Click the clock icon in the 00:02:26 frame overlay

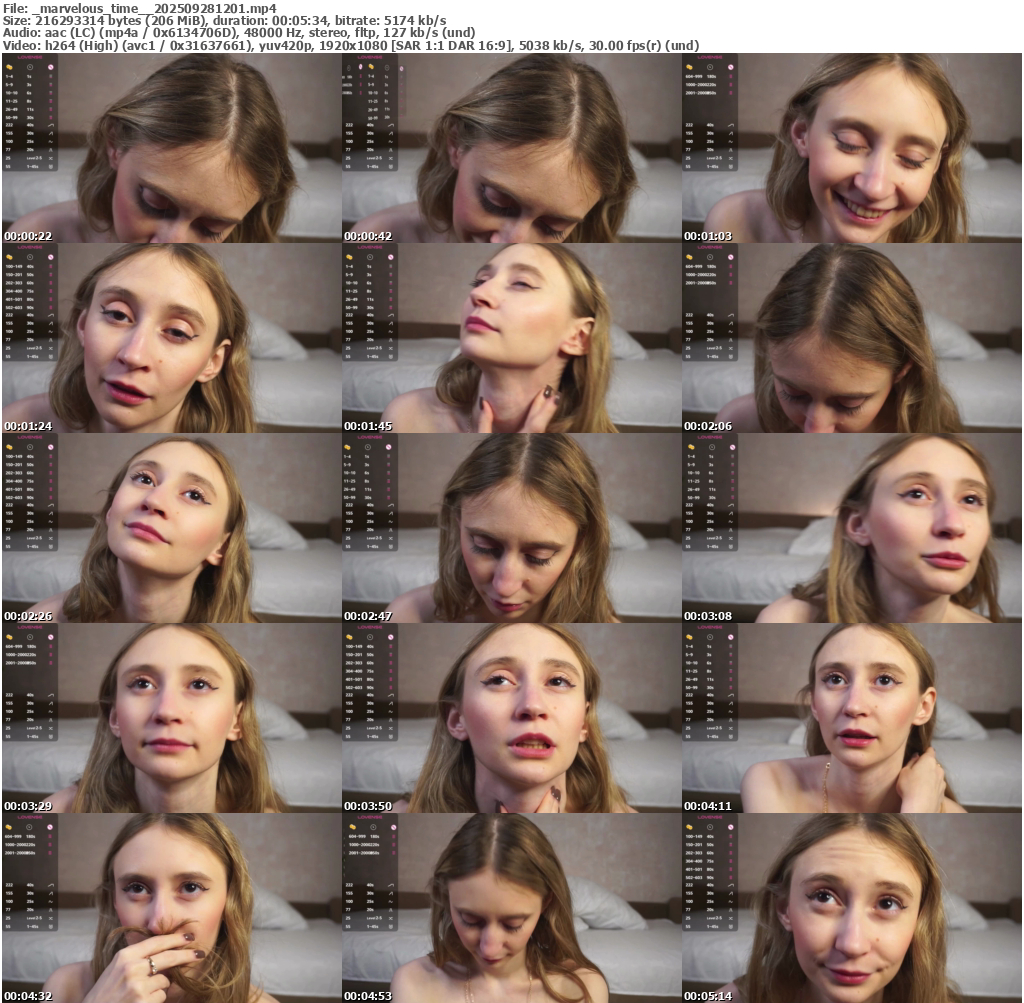[30, 447]
